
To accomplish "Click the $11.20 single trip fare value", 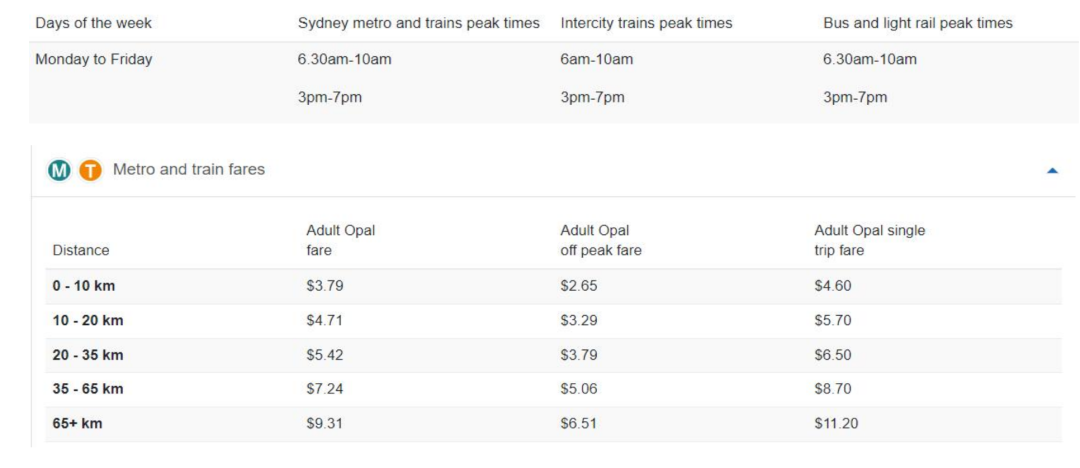I will tap(836, 423).
